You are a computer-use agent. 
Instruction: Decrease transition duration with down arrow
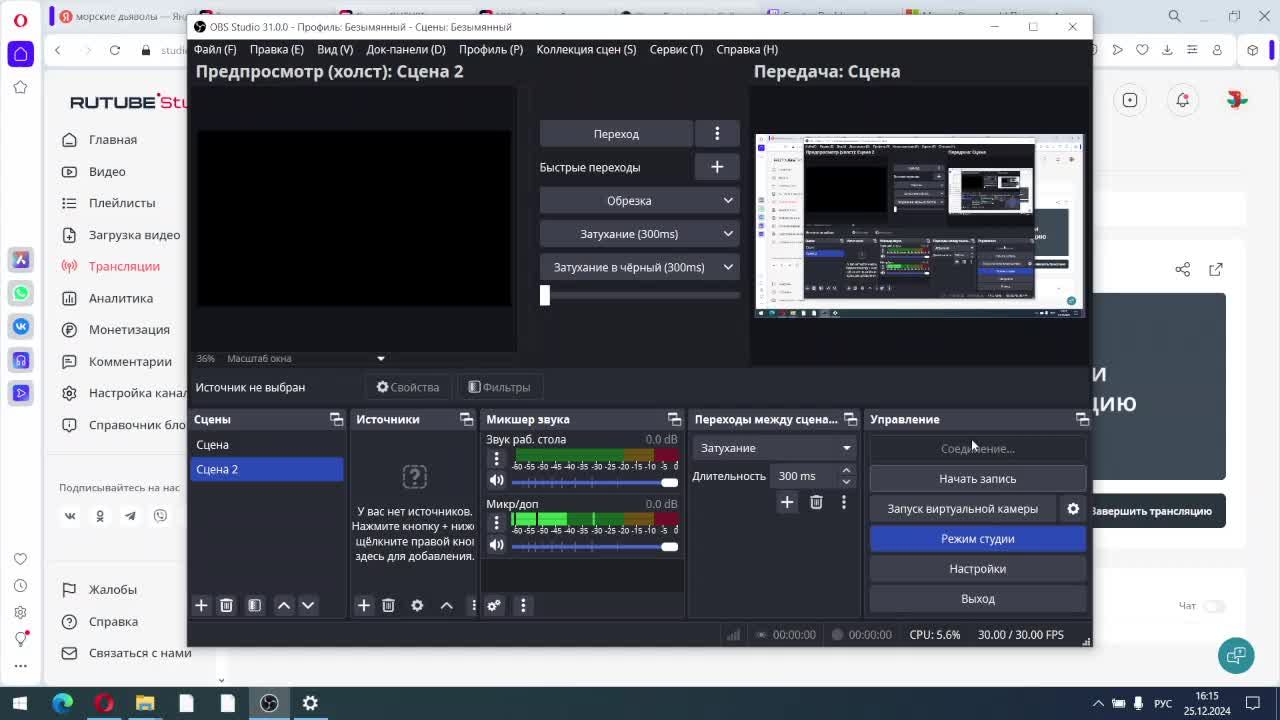pyautogui.click(x=846, y=482)
